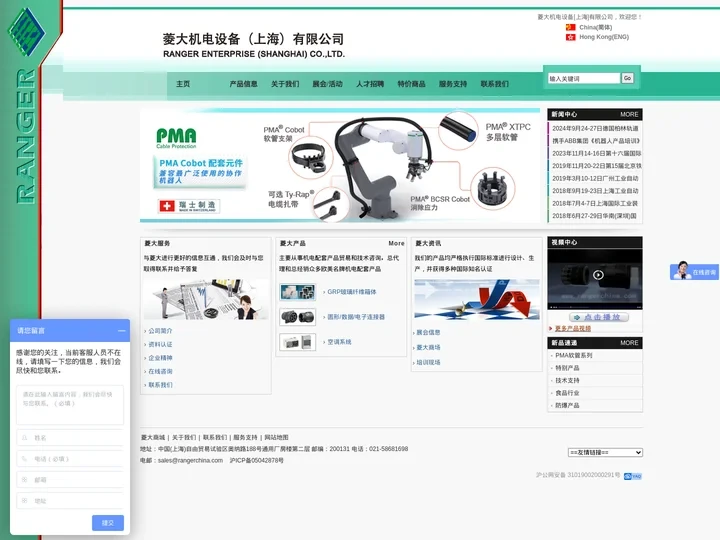Screen dimensions: 720x540
Task: Click MORE in 新品速递 header
Action: pyautogui.click(x=629, y=343)
